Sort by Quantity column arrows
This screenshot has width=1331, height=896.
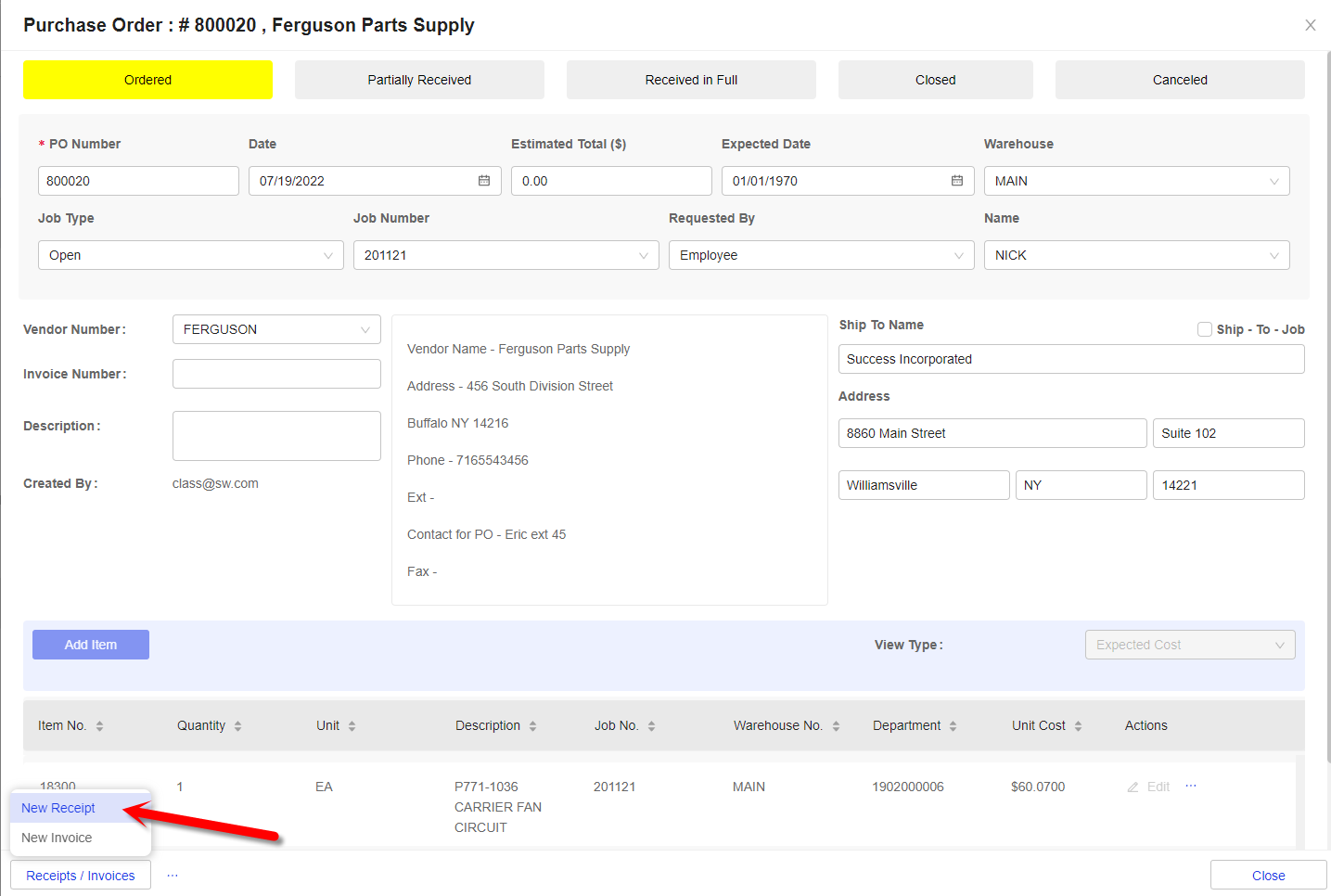point(237,726)
